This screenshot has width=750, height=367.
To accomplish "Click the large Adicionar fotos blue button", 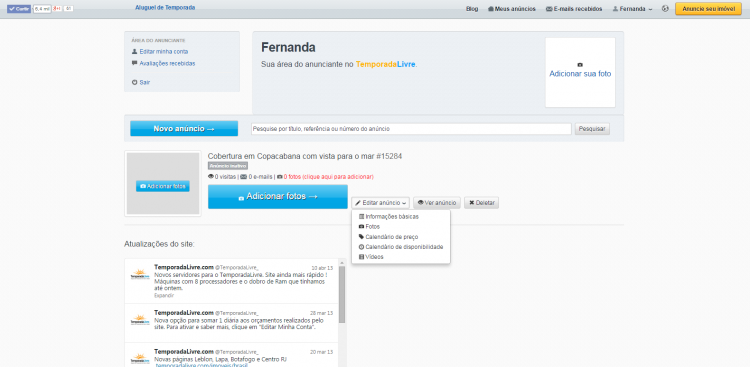I will click(x=278, y=197).
